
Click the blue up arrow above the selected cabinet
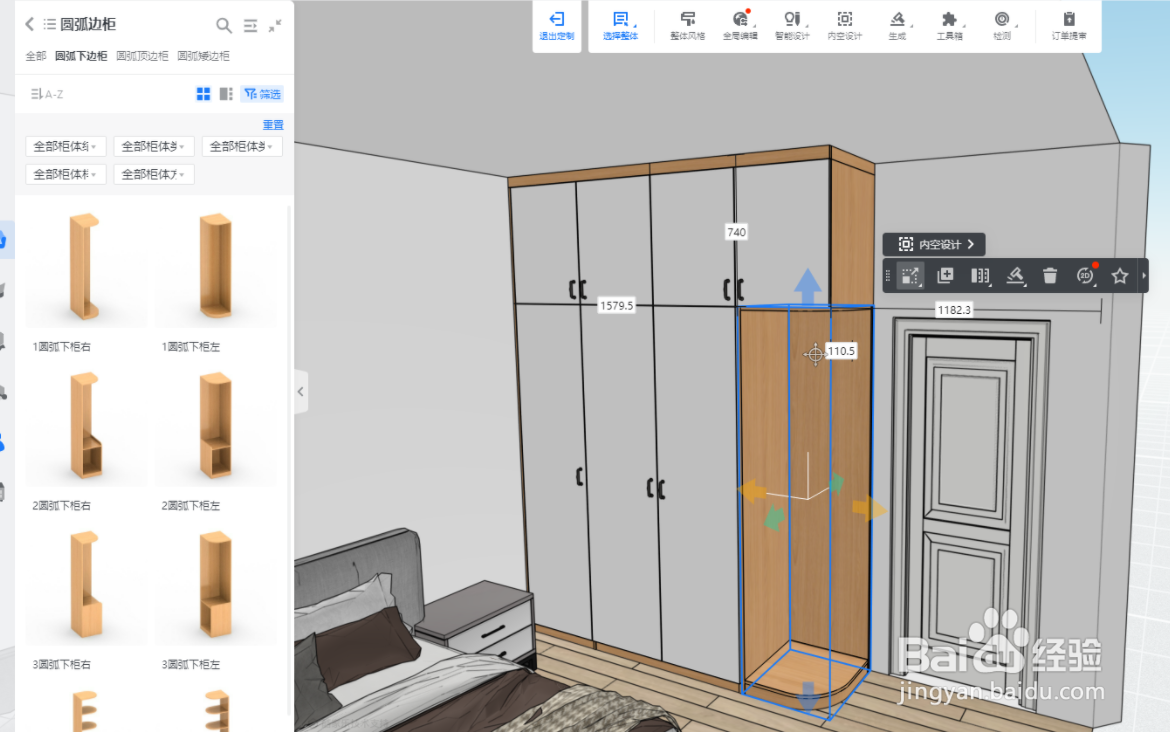807,287
